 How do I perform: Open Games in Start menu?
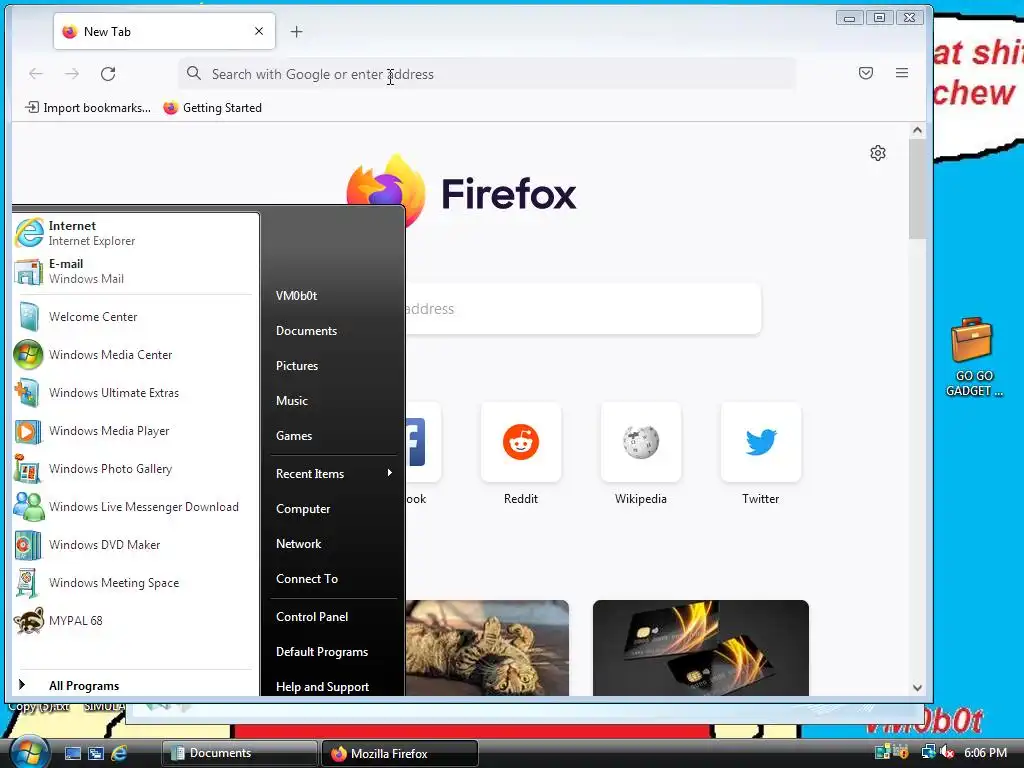333,436
